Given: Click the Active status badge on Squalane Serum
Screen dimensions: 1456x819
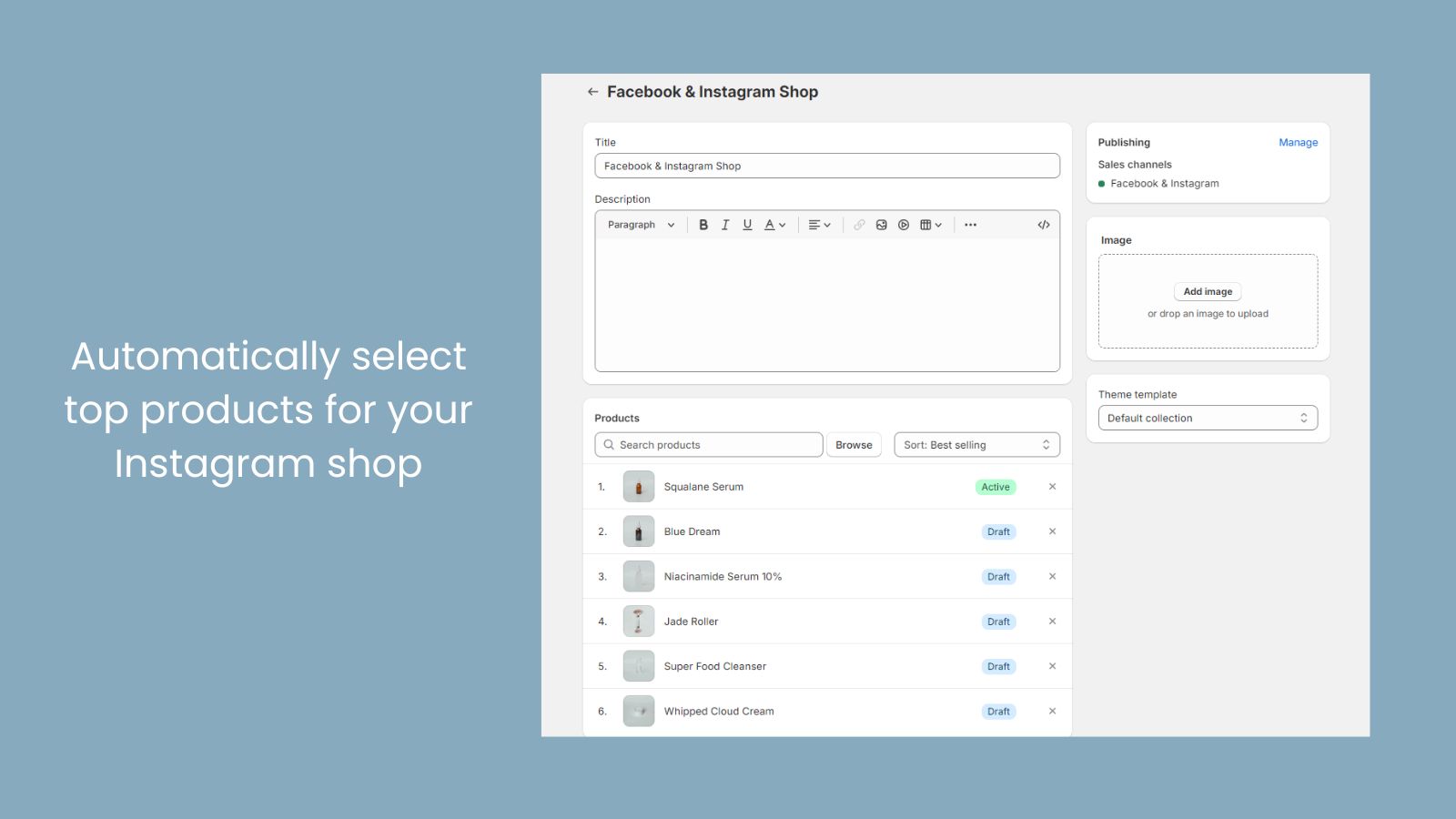Looking at the screenshot, I should 996,487.
